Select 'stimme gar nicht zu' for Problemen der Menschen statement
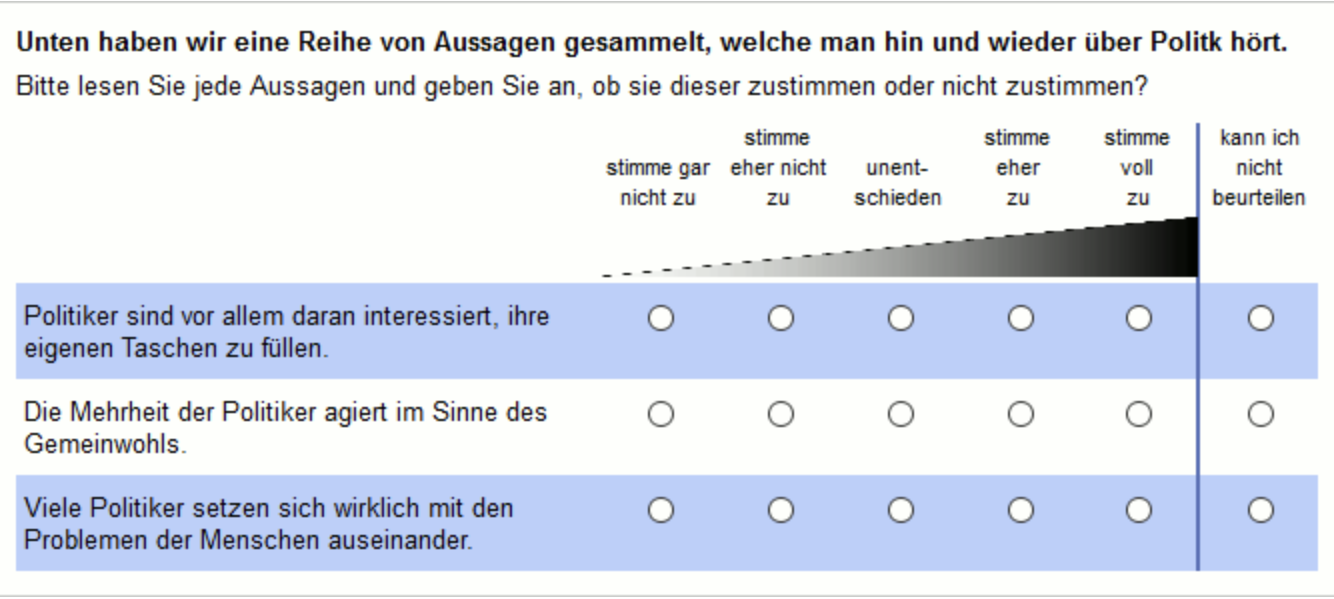The width and height of the screenshot is (1334, 599). (661, 510)
